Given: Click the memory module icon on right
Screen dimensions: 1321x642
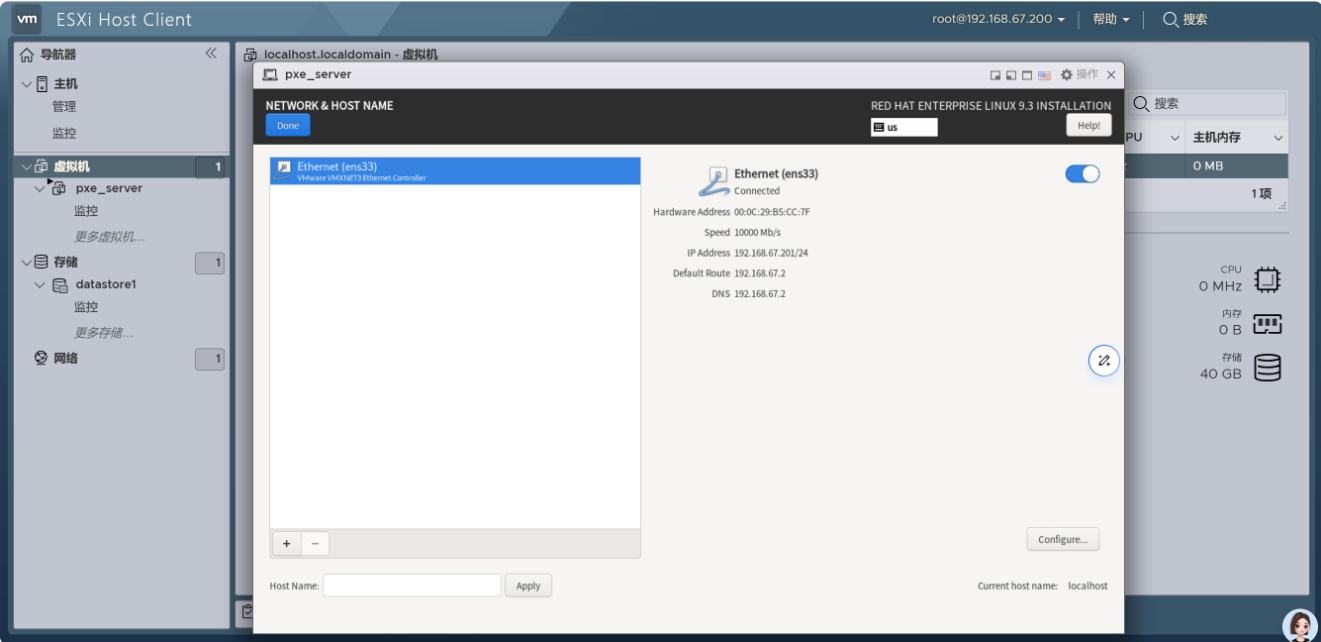Looking at the screenshot, I should 1267,324.
